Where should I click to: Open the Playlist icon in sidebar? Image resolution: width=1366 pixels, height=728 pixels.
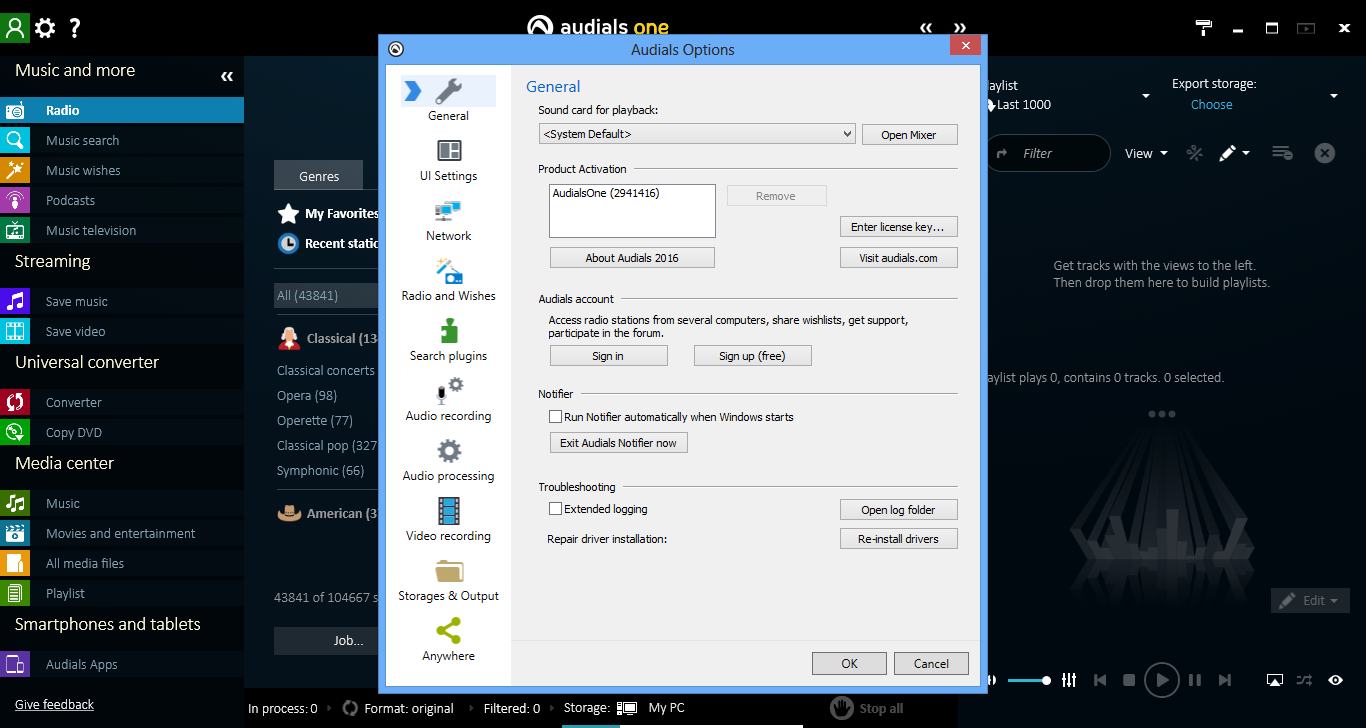coord(15,593)
